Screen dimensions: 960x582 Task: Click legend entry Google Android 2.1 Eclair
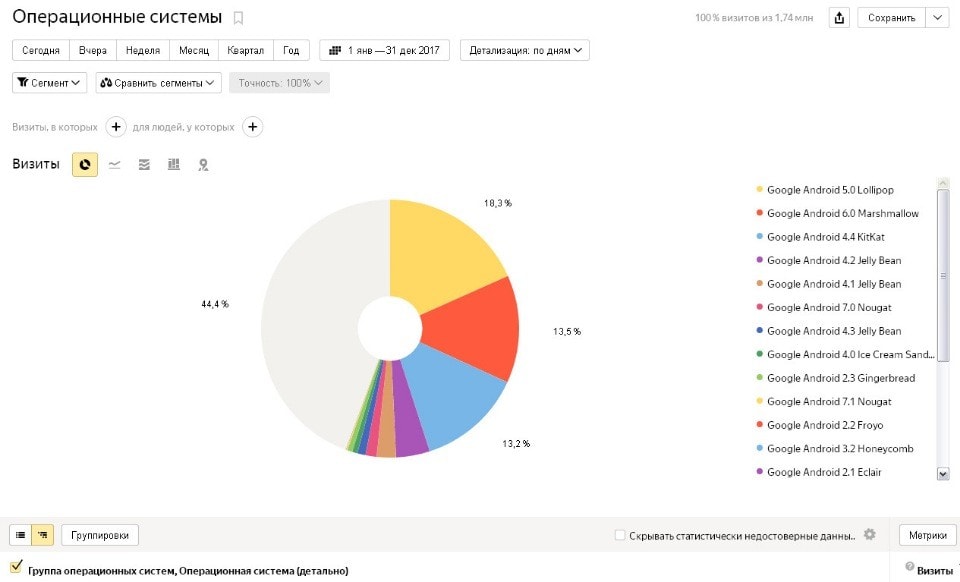pos(824,472)
